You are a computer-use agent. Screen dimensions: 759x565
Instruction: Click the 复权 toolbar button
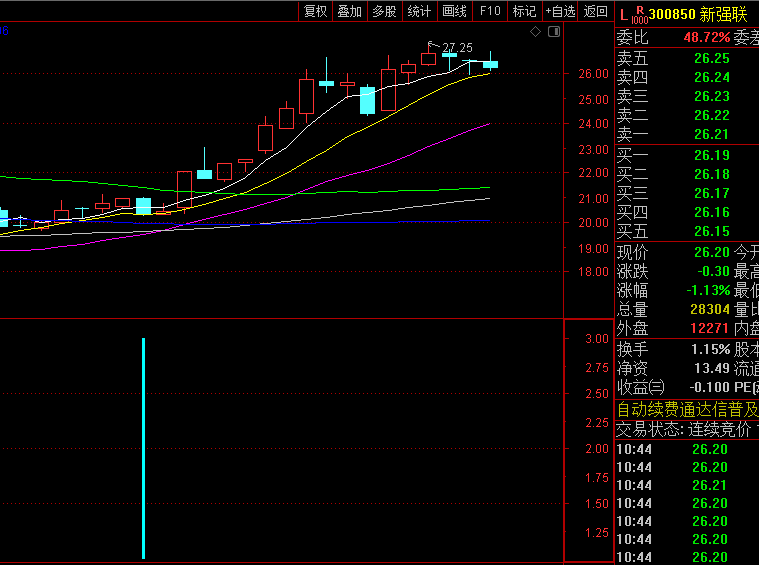[315, 11]
